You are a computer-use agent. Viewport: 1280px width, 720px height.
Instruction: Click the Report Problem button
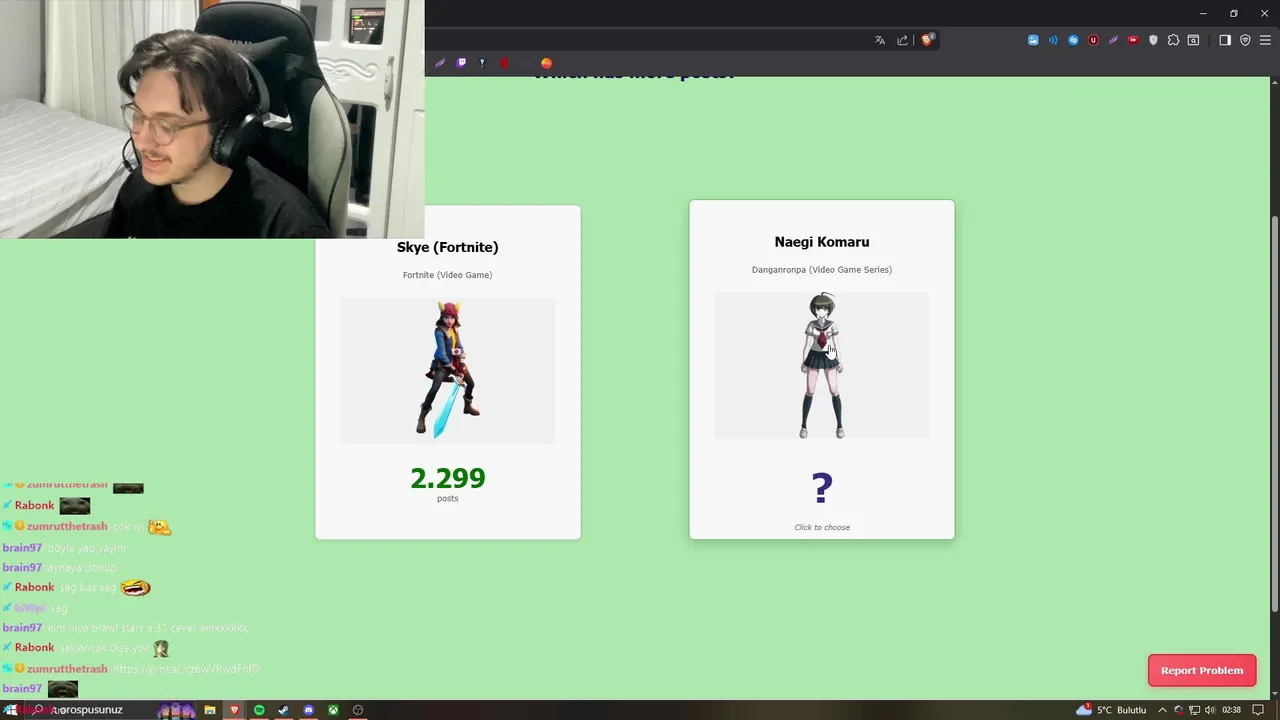[1202, 670]
